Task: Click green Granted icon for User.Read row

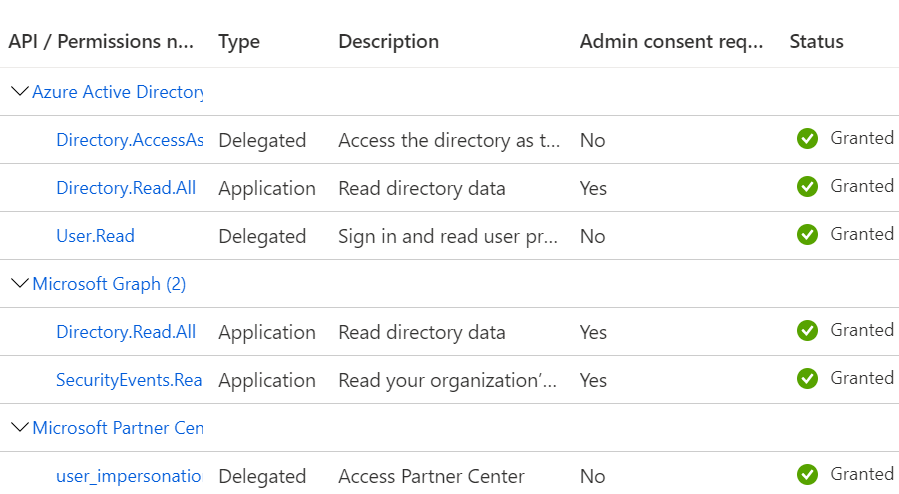Action: (x=807, y=235)
